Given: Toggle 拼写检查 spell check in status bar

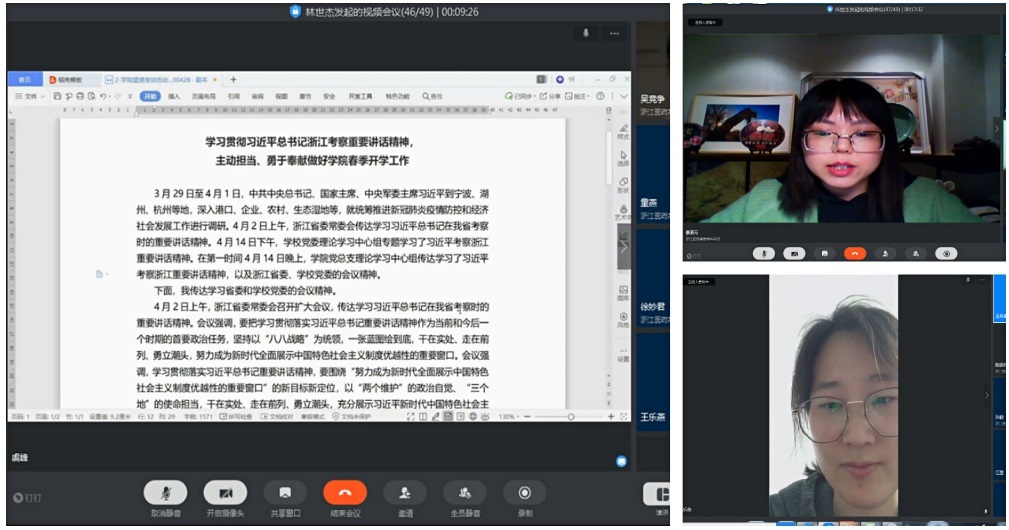Looking at the screenshot, I should 236,417.
